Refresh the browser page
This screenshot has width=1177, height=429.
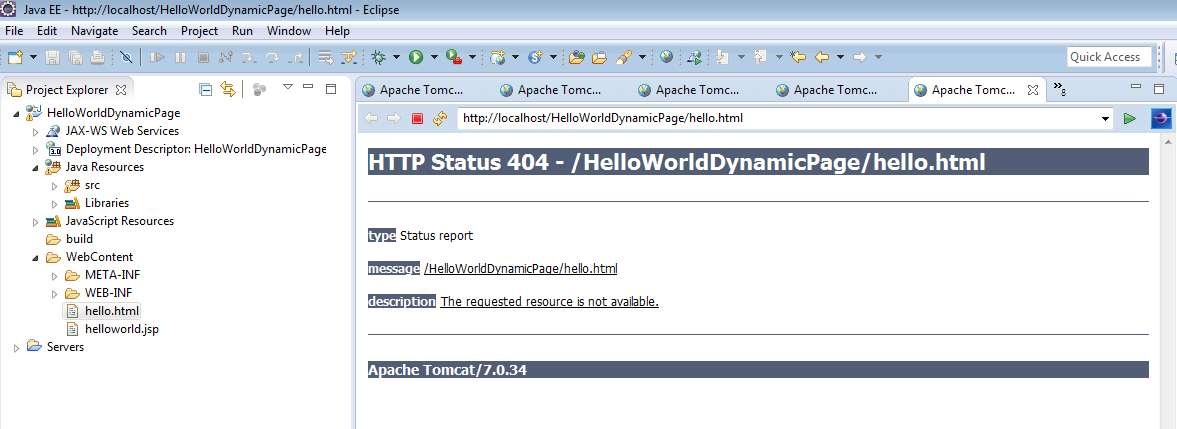pyautogui.click(x=439, y=118)
